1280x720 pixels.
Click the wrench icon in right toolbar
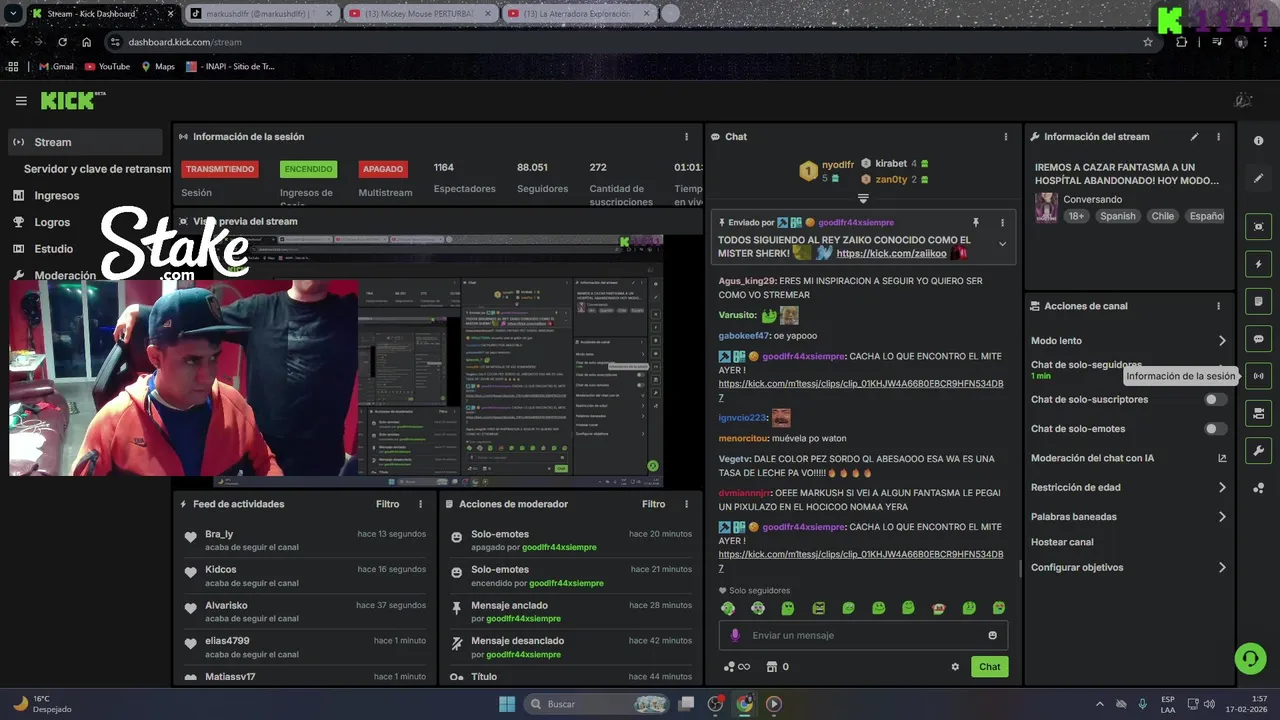(x=1258, y=451)
